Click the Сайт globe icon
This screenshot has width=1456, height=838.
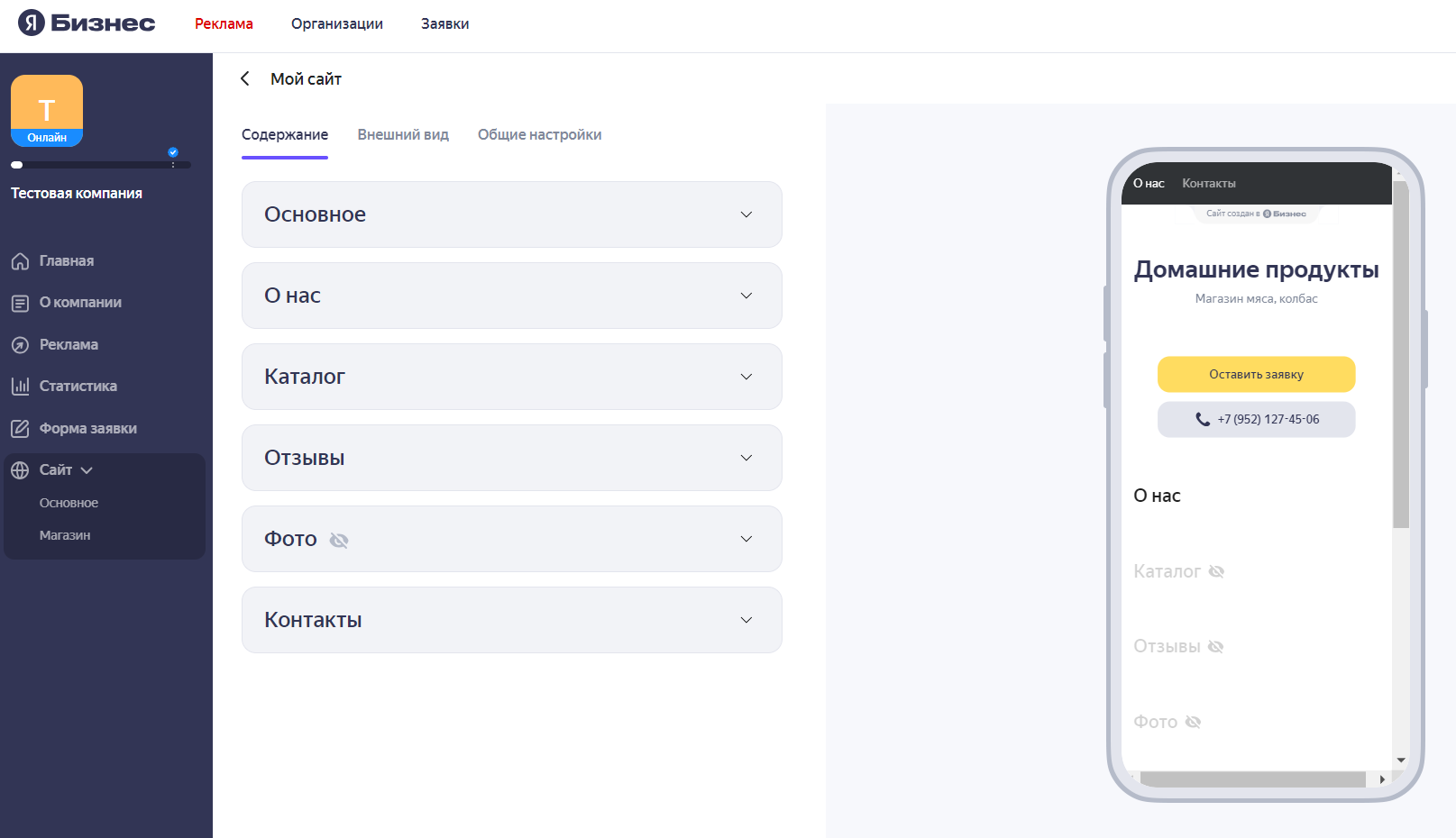pos(20,470)
